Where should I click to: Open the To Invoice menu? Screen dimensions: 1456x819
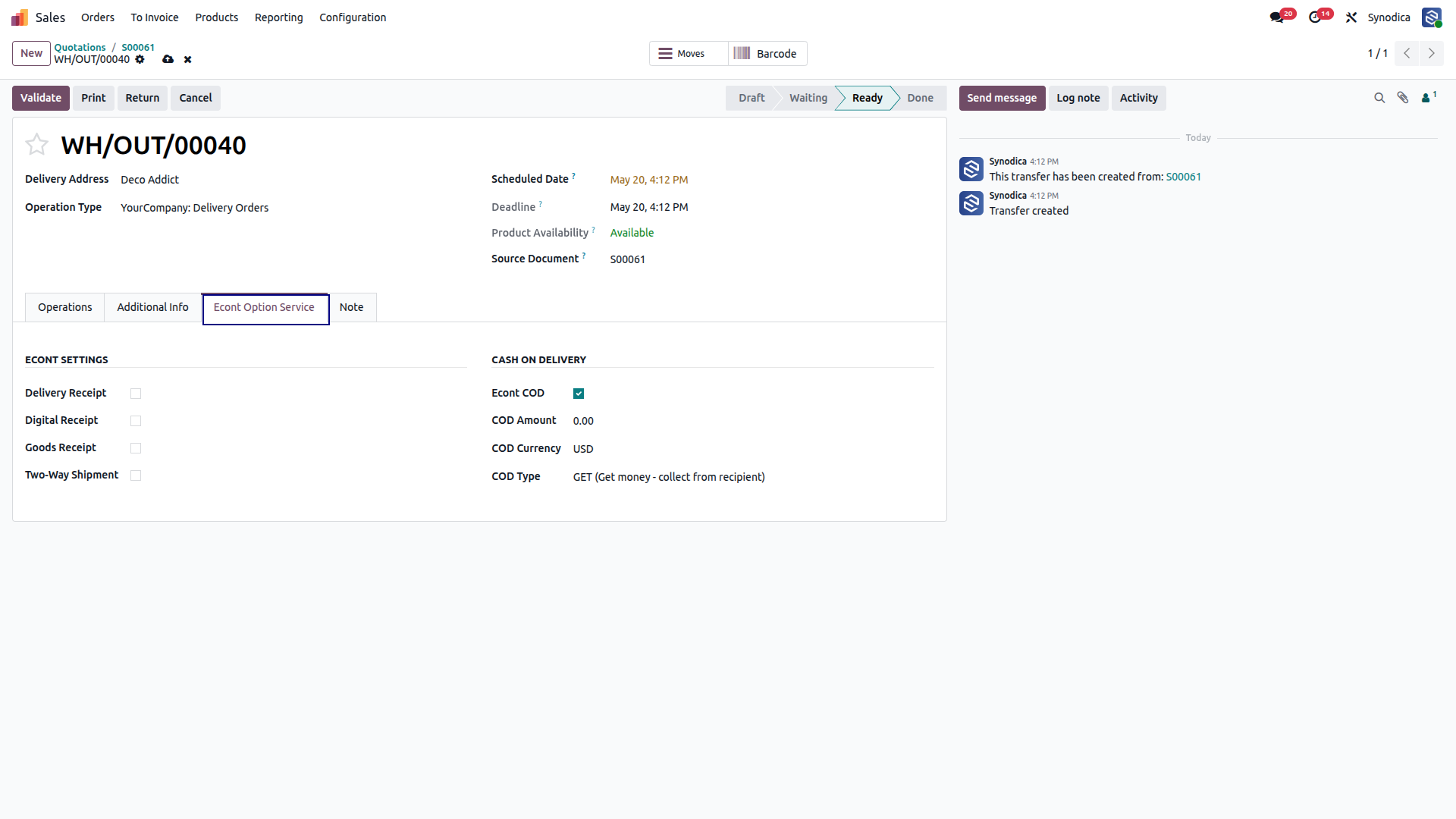[x=155, y=17]
